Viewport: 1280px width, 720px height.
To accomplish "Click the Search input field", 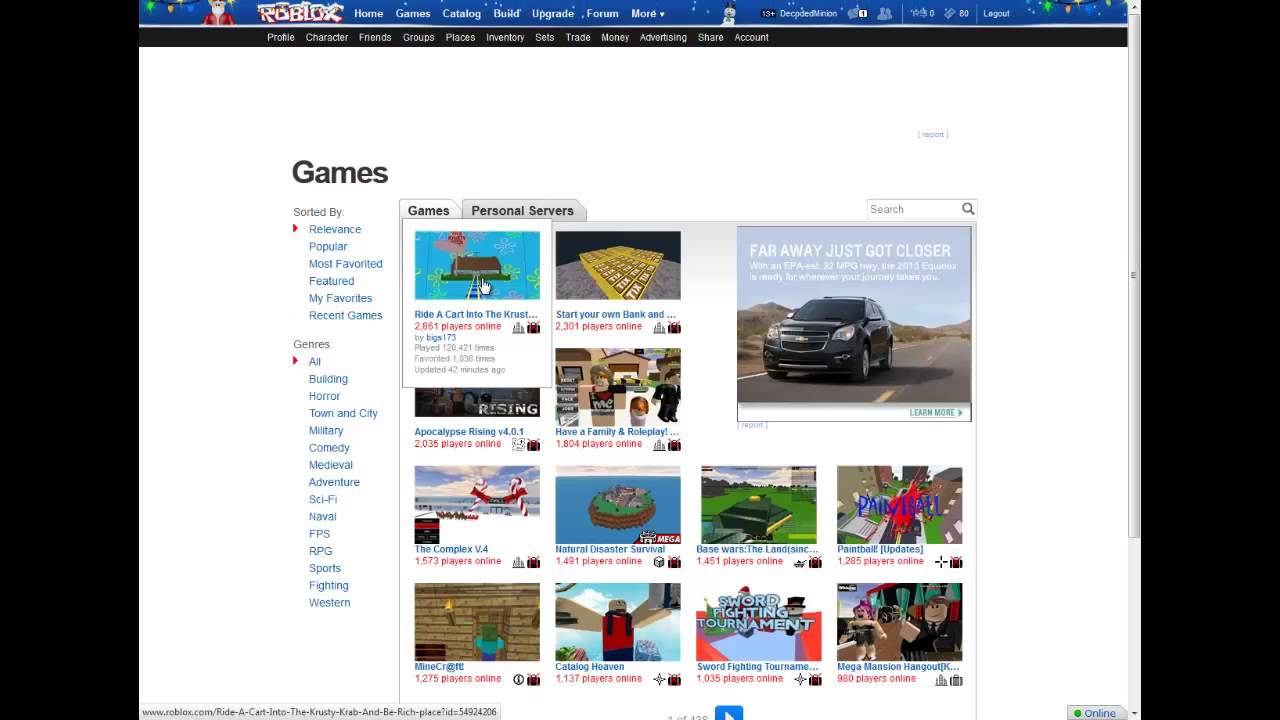I will pyautogui.click(x=913, y=209).
